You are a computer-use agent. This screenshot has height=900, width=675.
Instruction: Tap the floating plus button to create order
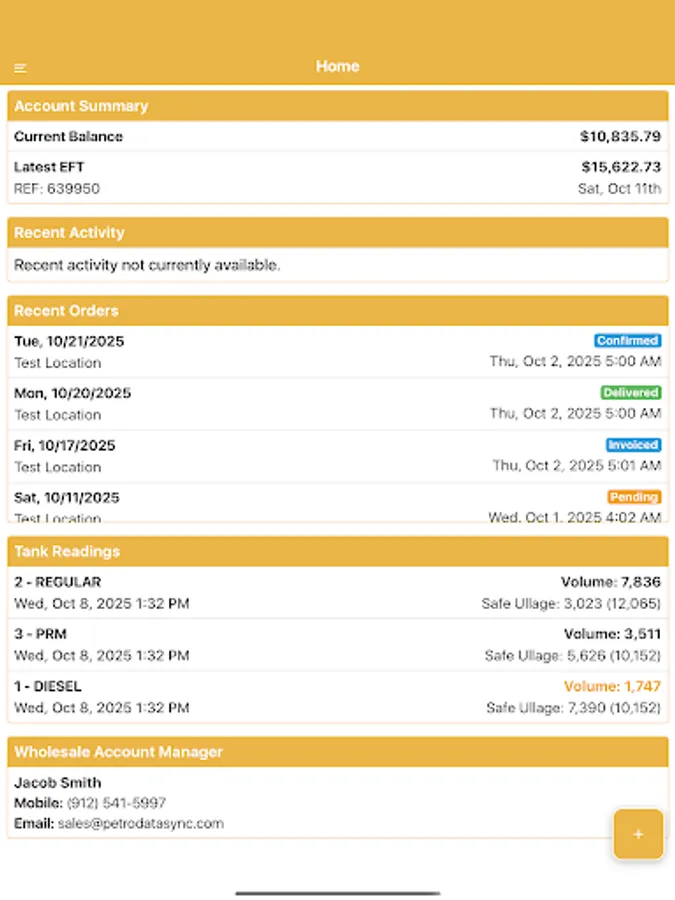[638, 834]
